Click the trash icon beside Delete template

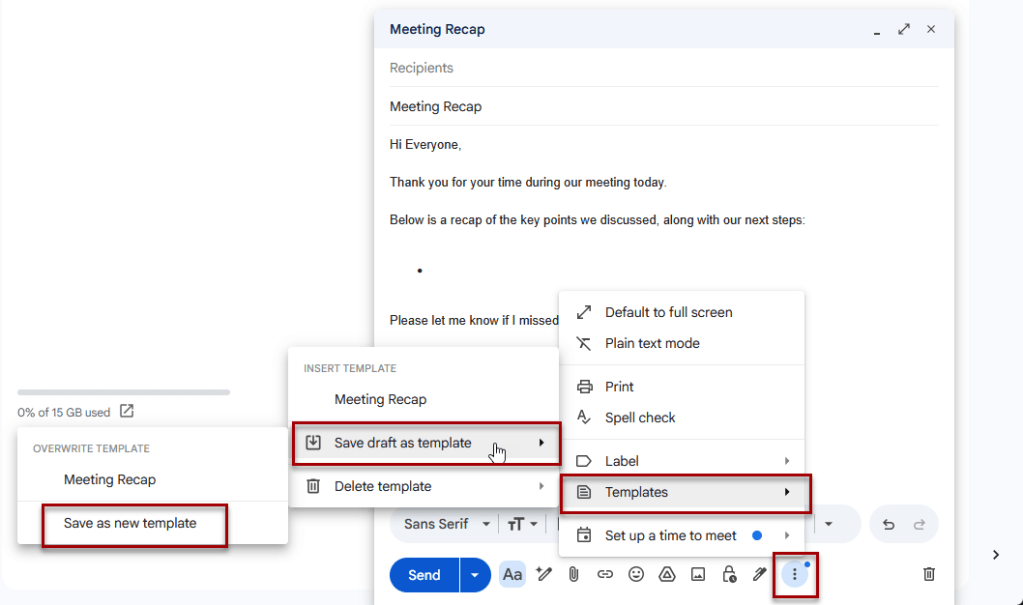tap(313, 486)
